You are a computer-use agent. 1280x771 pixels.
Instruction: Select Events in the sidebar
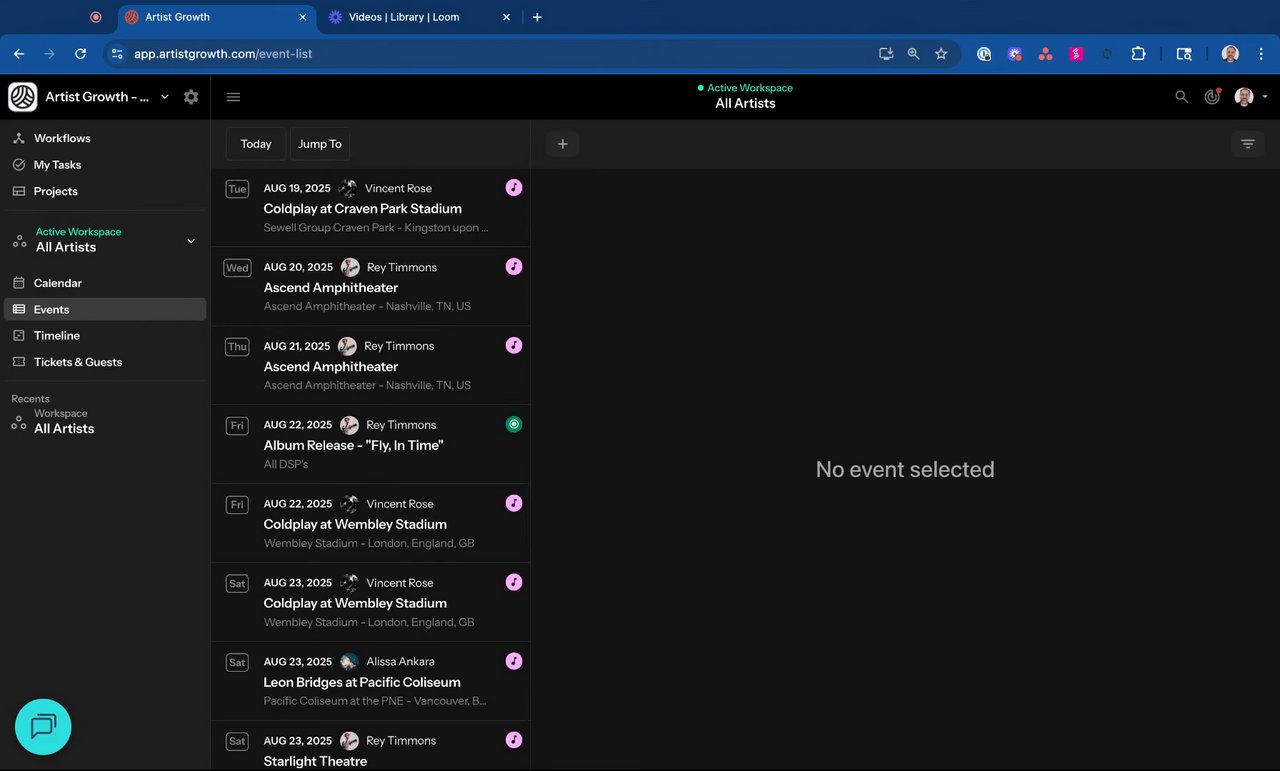pos(105,309)
